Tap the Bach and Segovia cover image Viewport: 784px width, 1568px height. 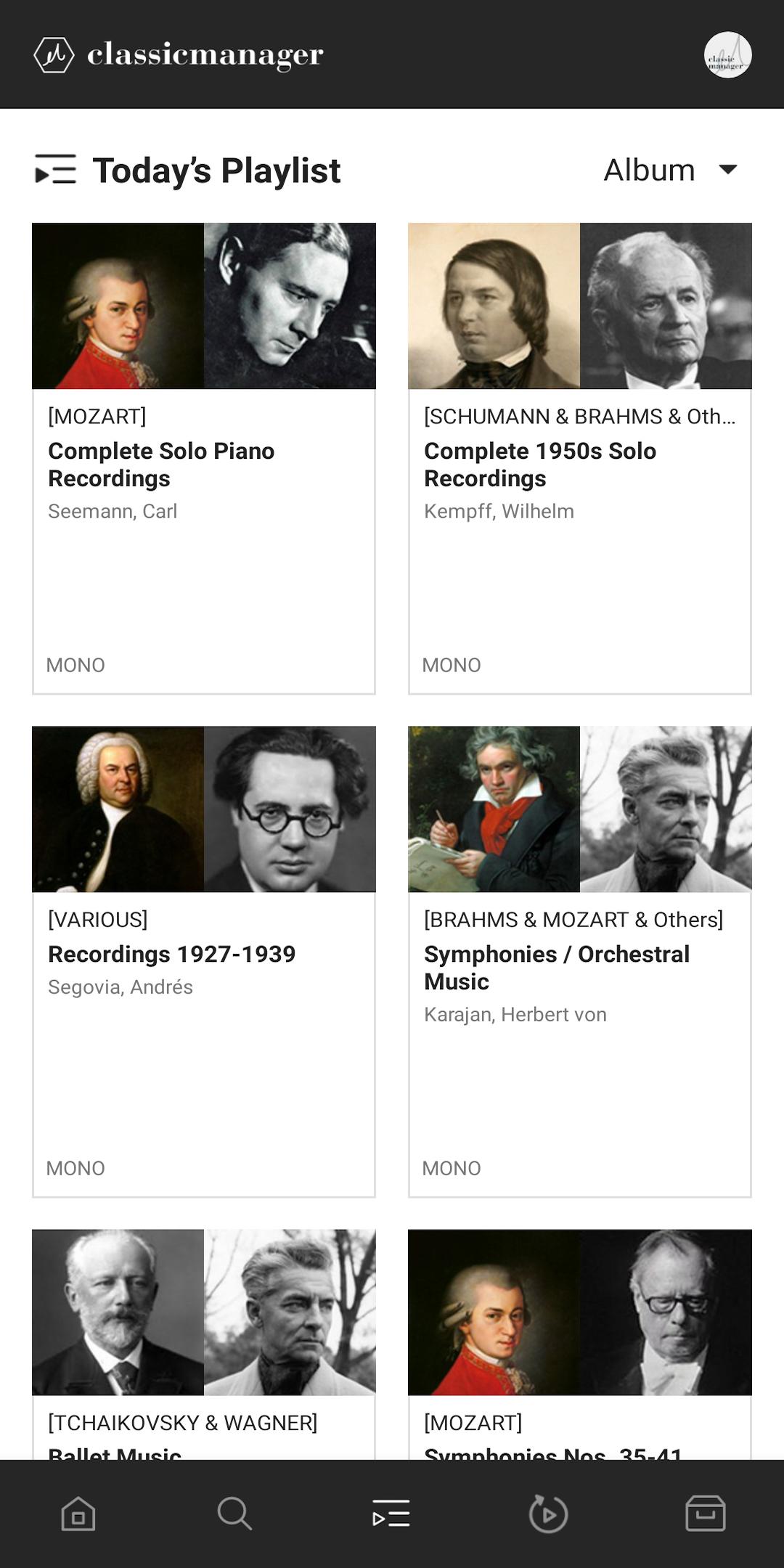click(204, 809)
